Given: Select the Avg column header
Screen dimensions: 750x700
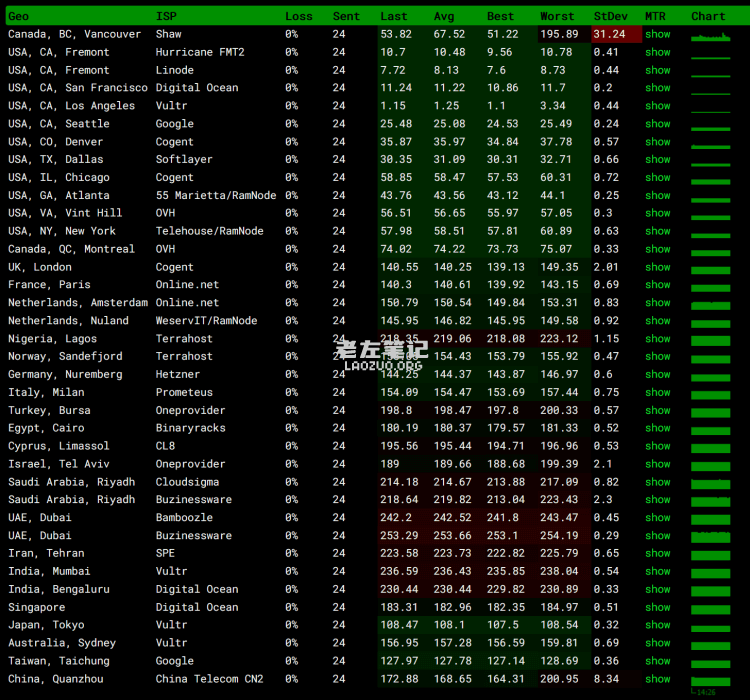Looking at the screenshot, I should (x=444, y=16).
